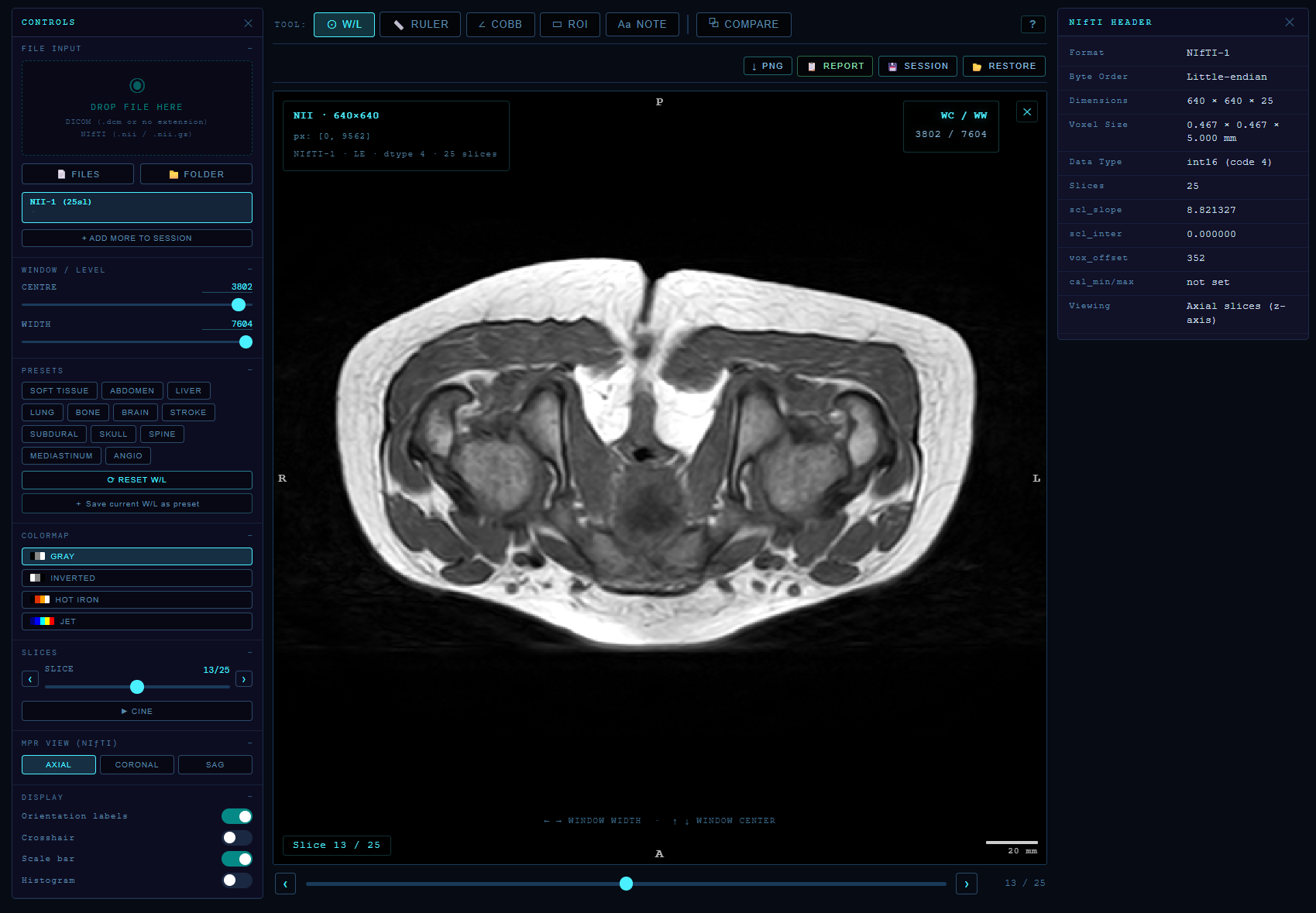The height and width of the screenshot is (913, 1316).
Task: Apply the Angio preset
Action: (128, 456)
